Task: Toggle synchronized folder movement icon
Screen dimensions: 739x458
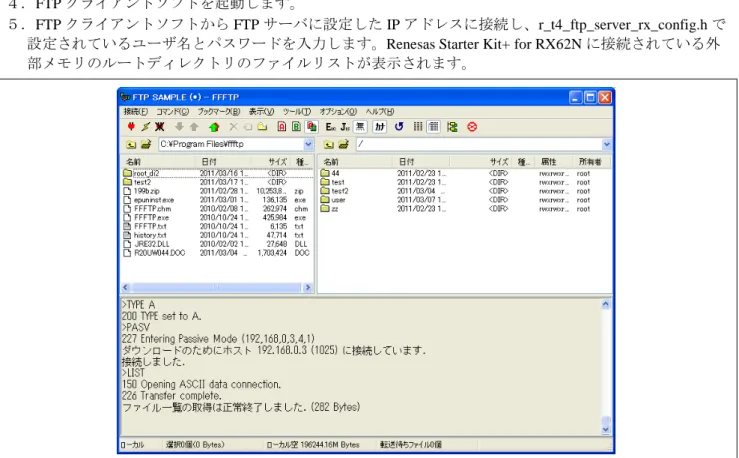Action: (x=452, y=127)
